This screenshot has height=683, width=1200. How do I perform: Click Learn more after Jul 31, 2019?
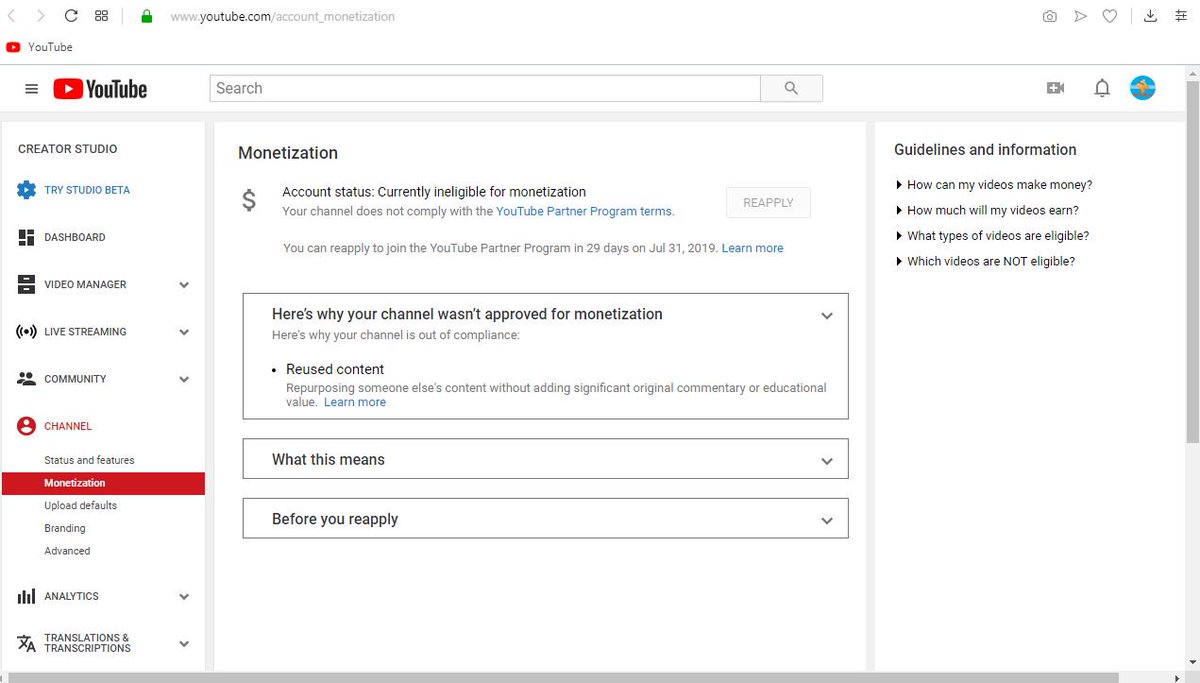(x=752, y=248)
